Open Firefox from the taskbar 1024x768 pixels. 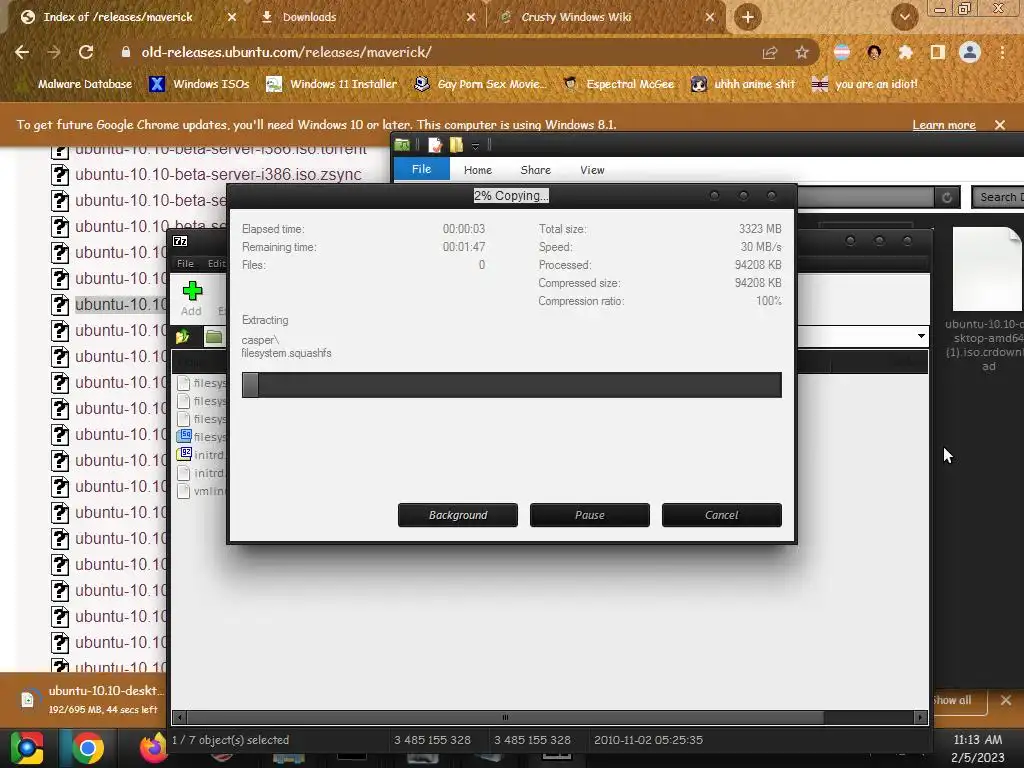[x=152, y=748]
